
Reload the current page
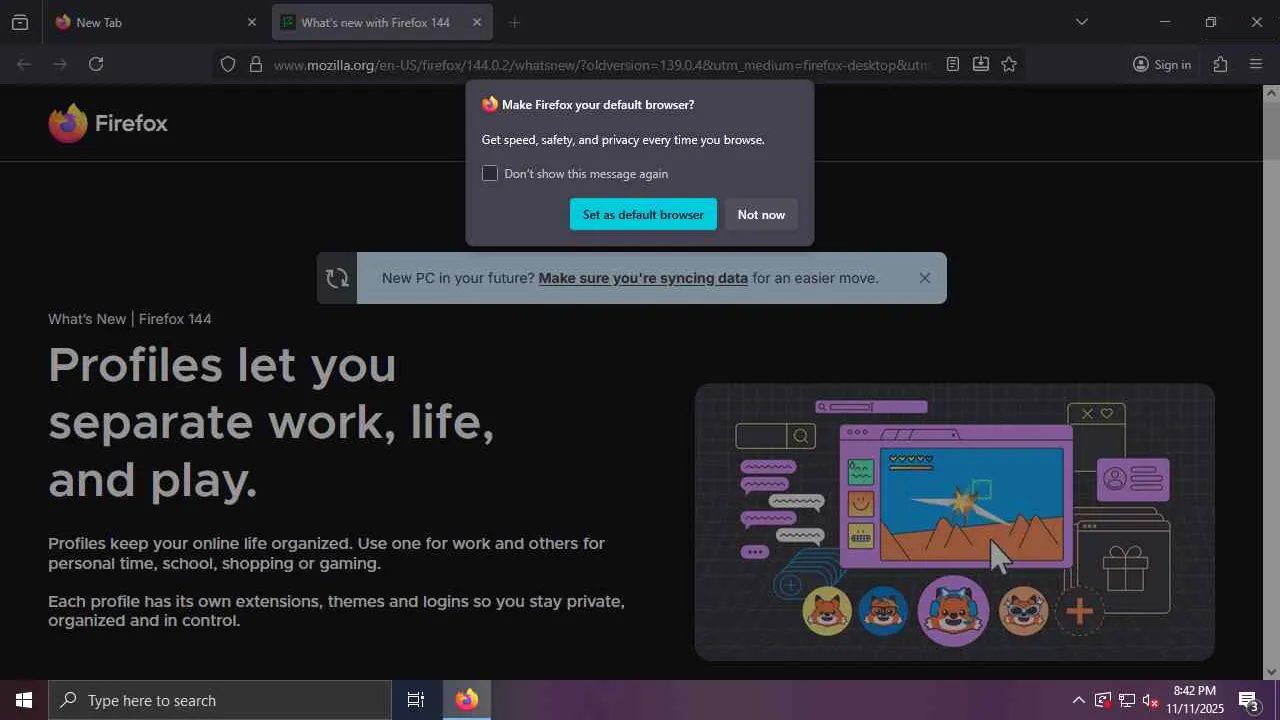click(x=96, y=64)
